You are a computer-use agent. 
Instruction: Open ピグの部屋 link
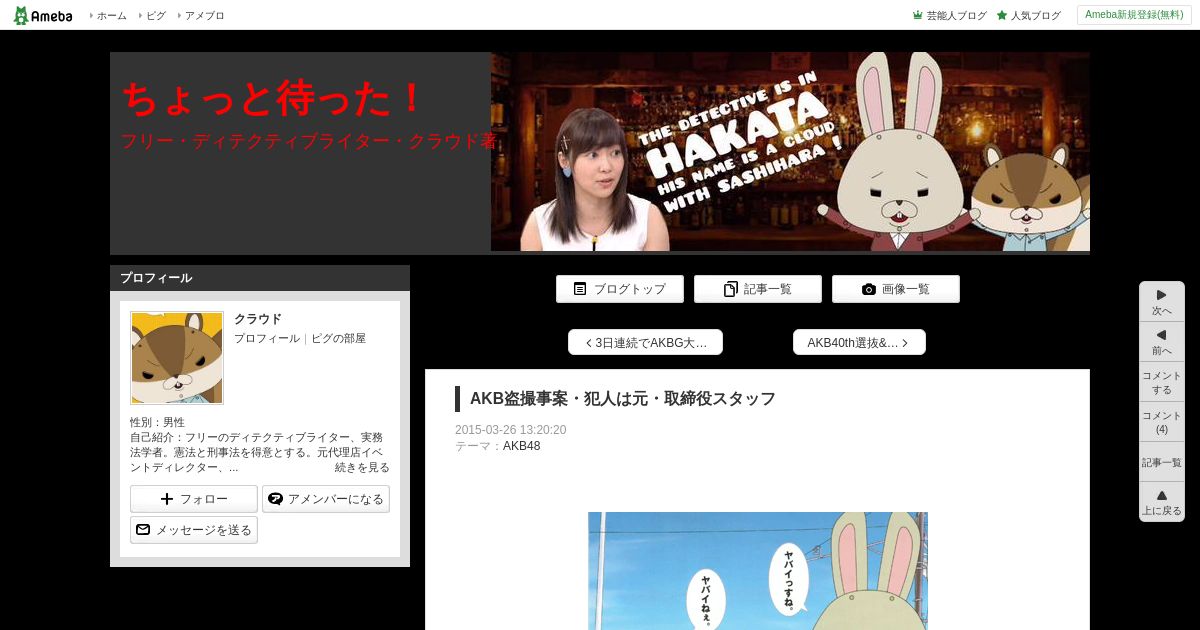click(338, 339)
